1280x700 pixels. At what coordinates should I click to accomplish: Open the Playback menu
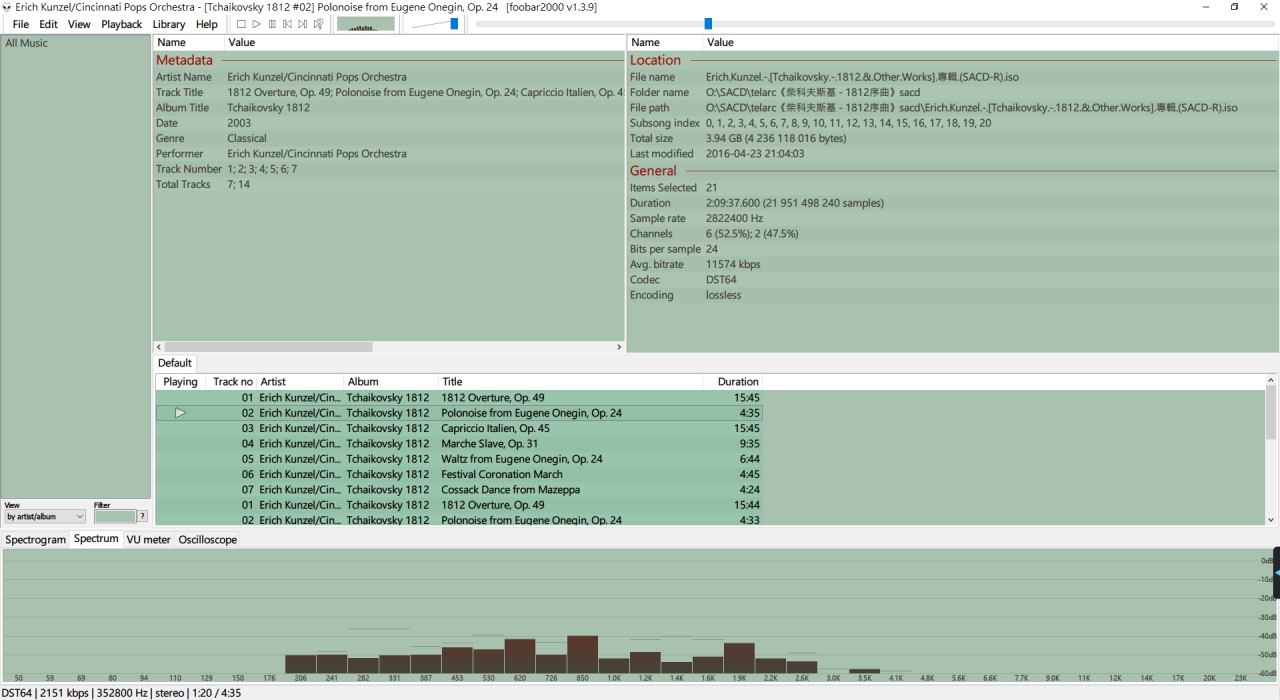[x=121, y=24]
